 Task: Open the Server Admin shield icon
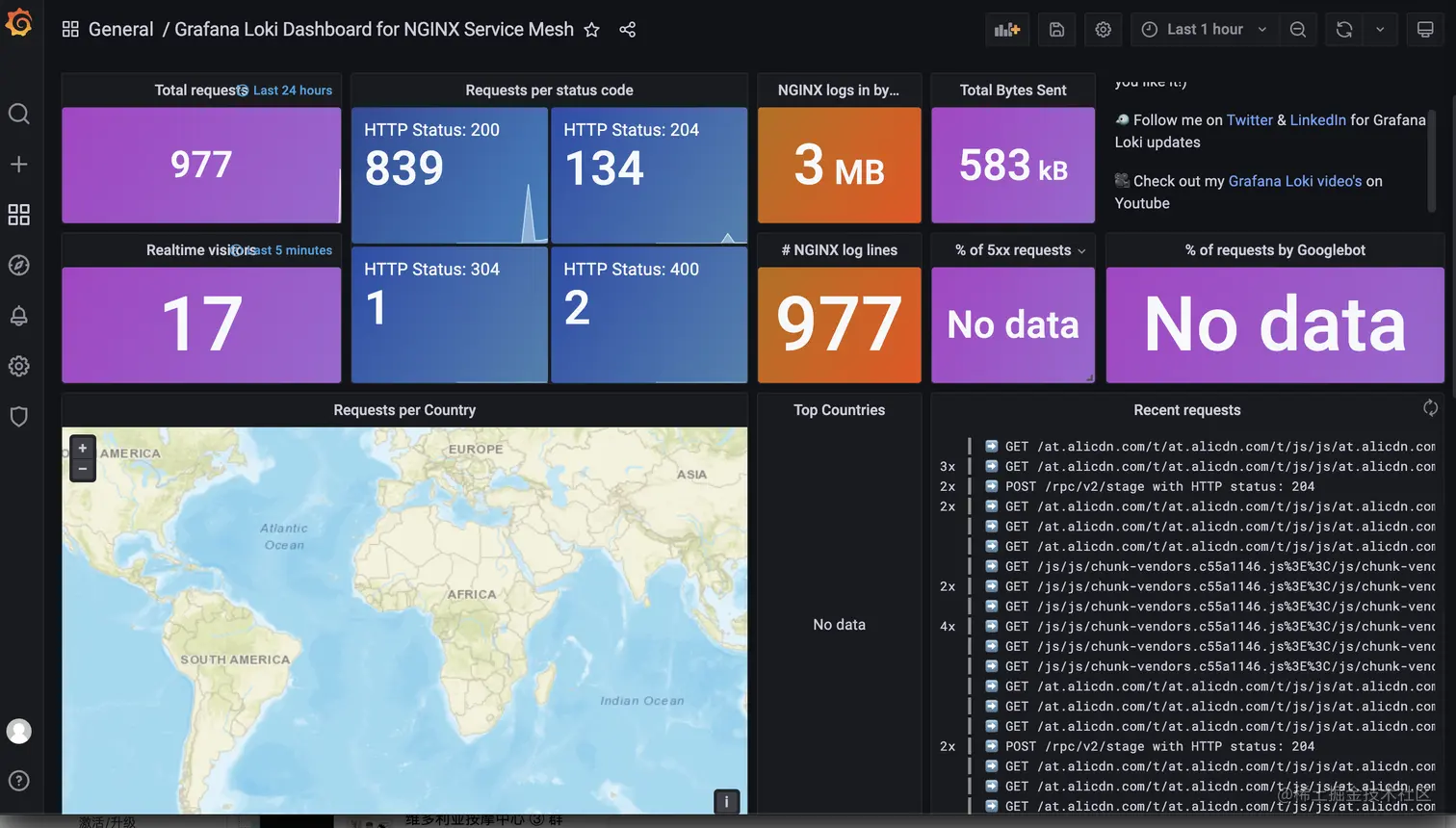click(x=19, y=417)
